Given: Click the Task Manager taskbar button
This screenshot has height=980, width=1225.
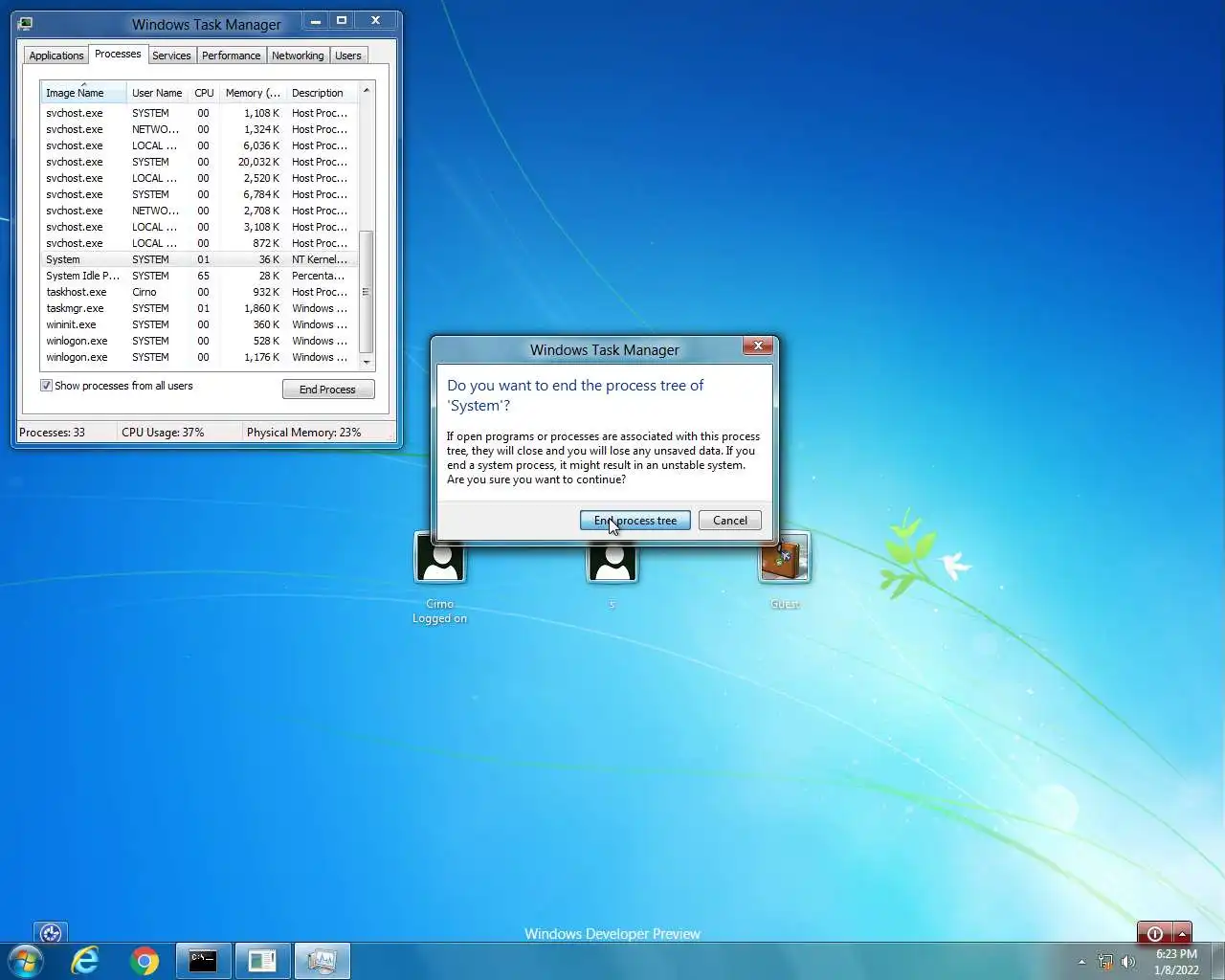Looking at the screenshot, I should coord(322,961).
